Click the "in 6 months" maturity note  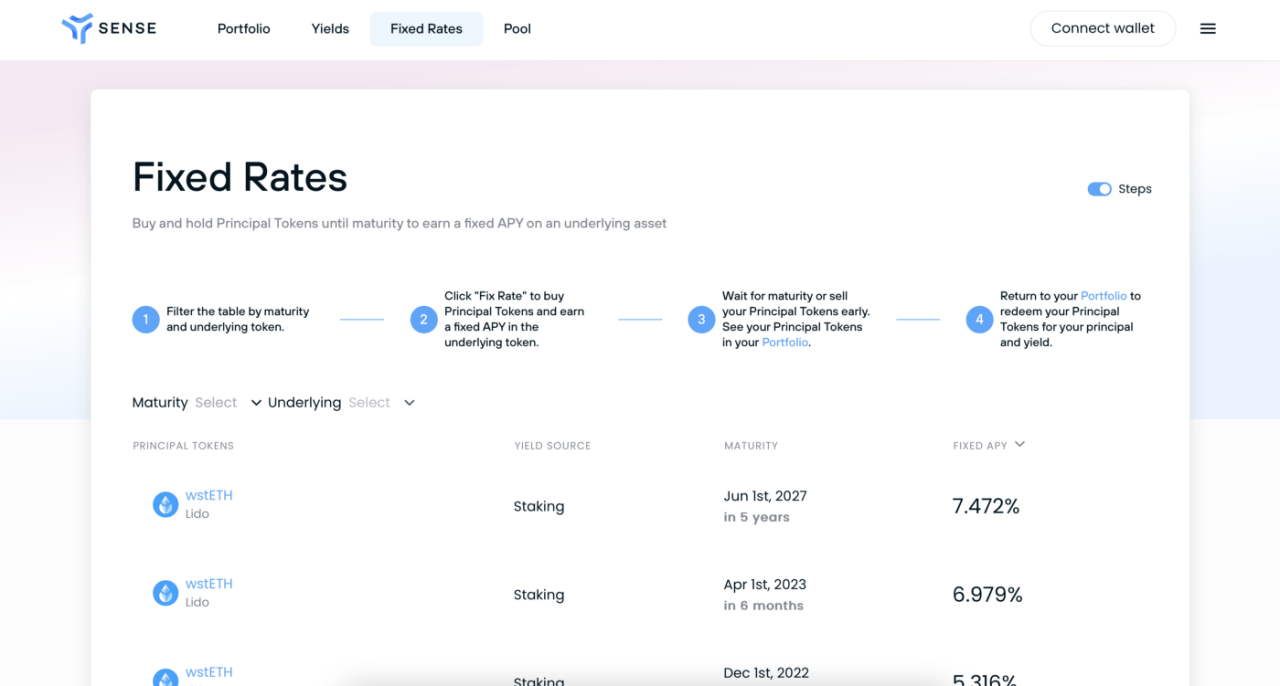coord(763,605)
